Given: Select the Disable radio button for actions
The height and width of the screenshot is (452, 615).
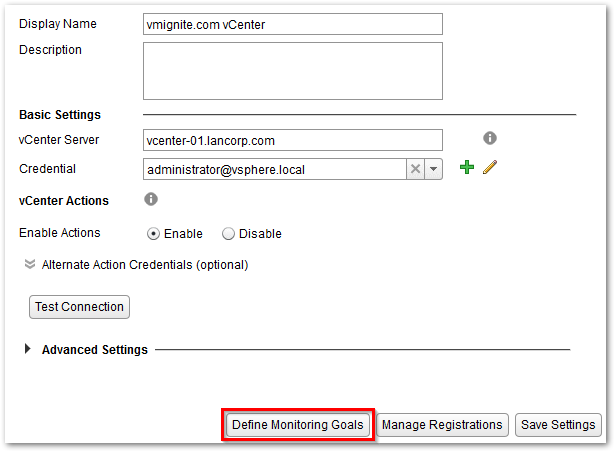Looking at the screenshot, I should pyautogui.click(x=228, y=234).
